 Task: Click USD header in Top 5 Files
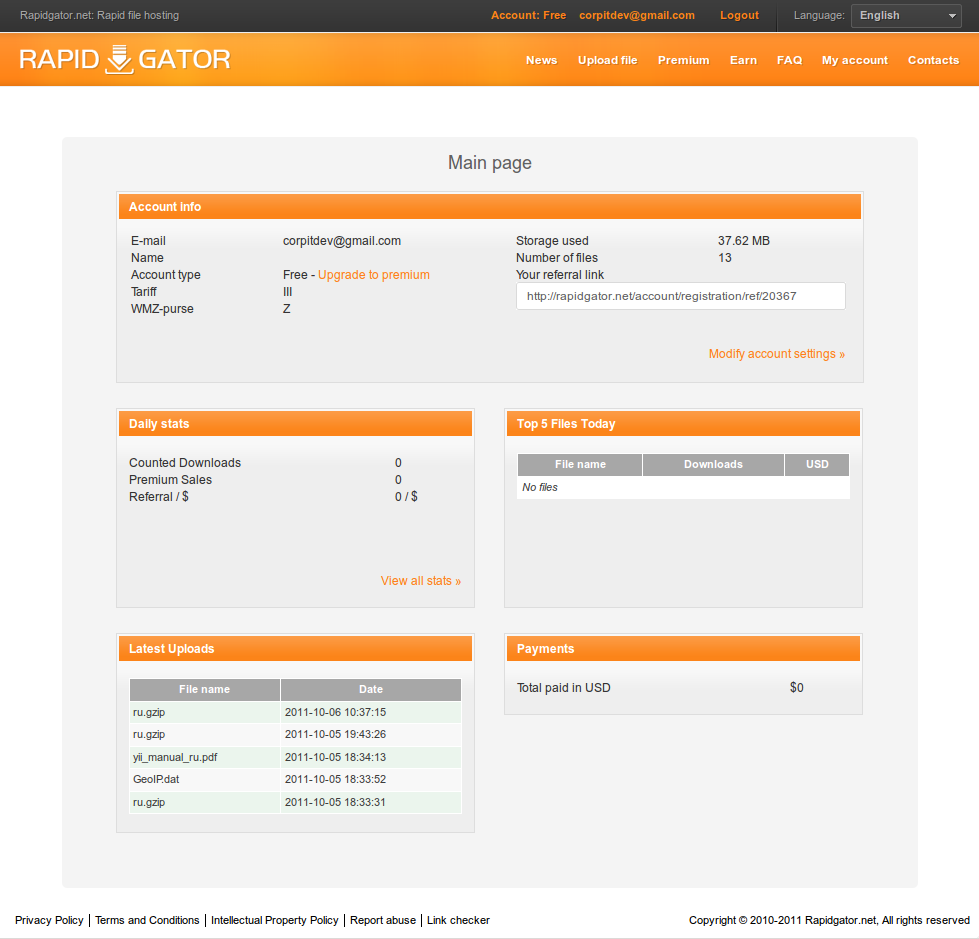(817, 465)
